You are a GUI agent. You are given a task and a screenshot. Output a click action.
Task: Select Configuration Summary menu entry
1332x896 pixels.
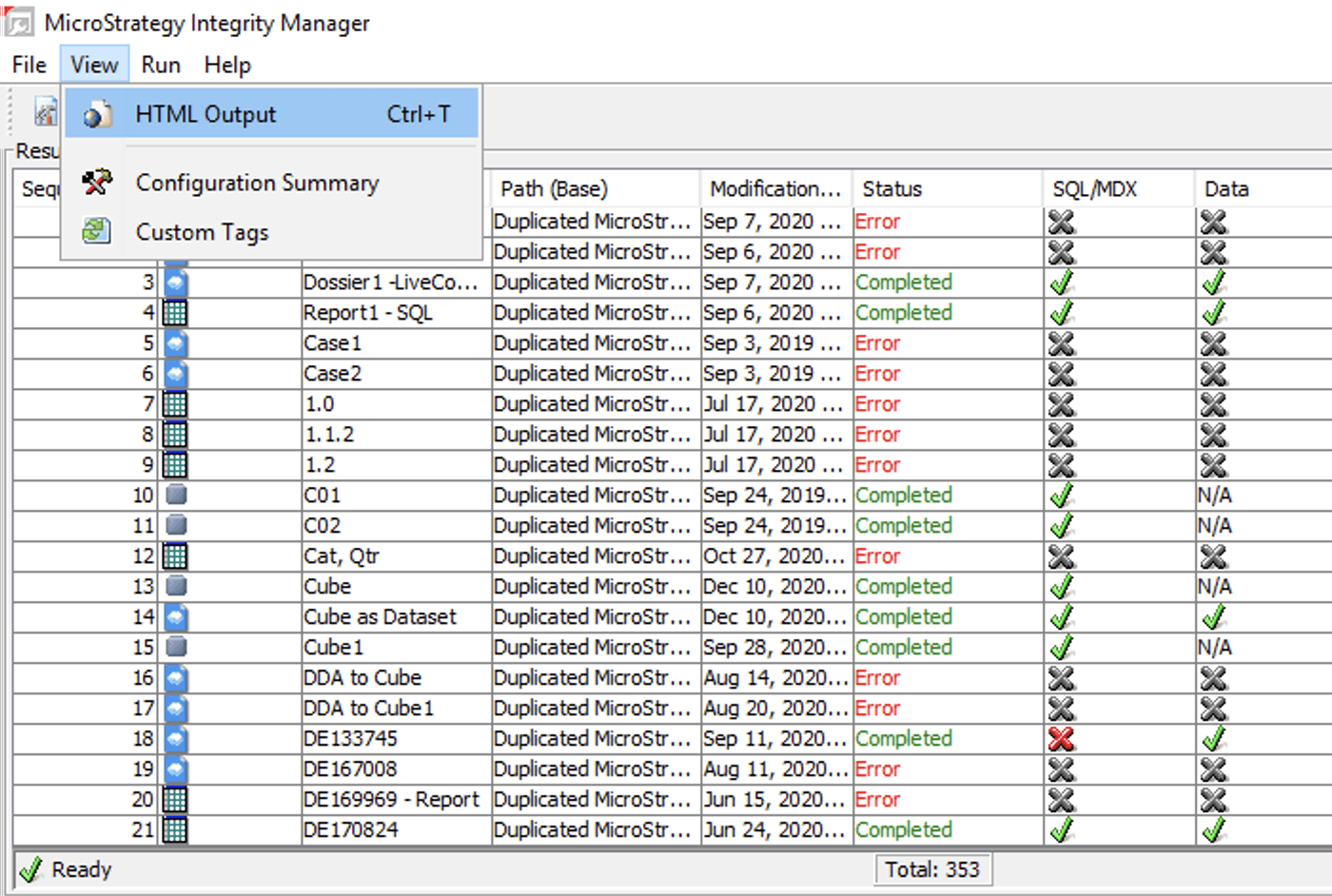257,183
